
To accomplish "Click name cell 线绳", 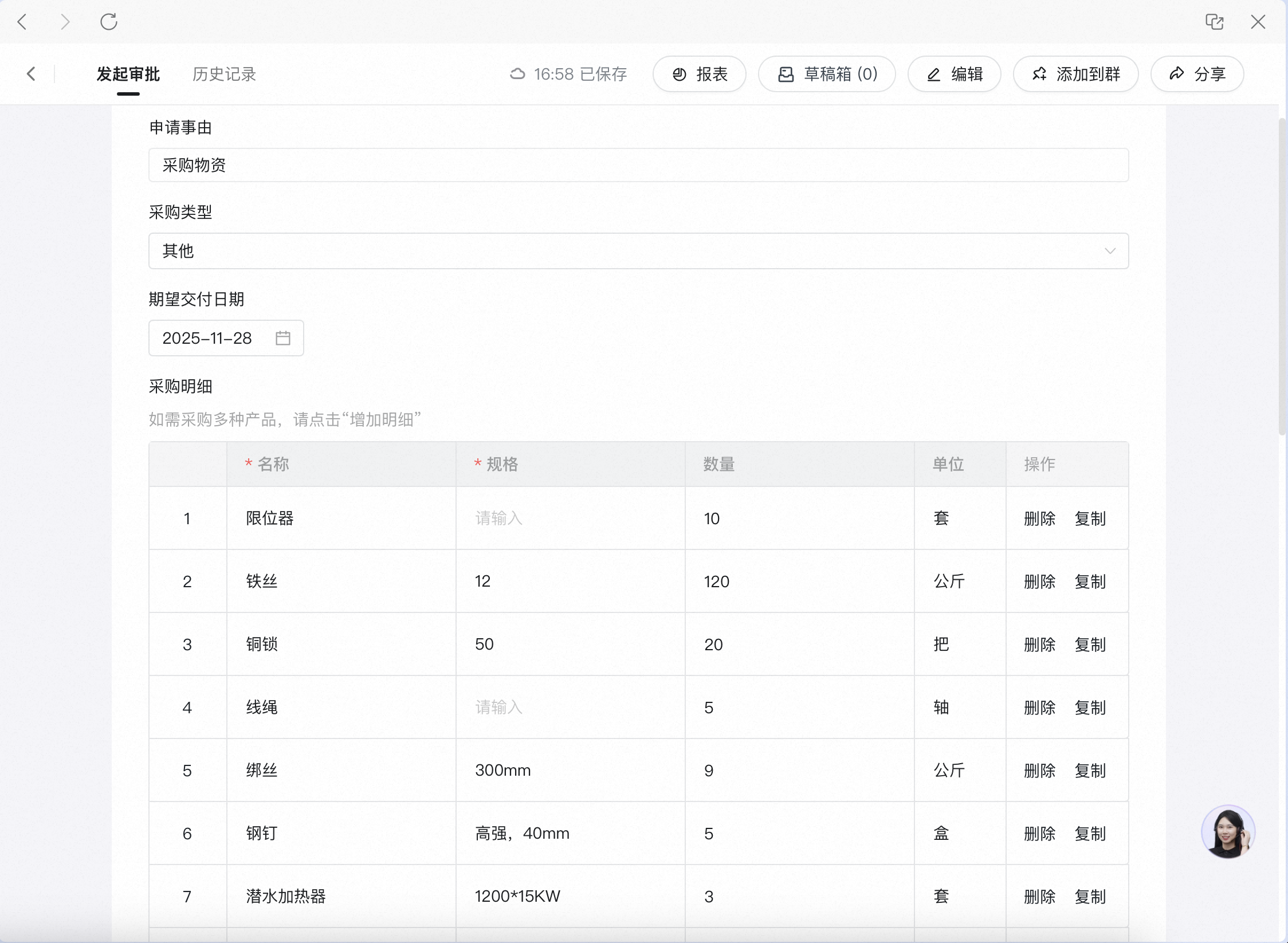I will 341,708.
